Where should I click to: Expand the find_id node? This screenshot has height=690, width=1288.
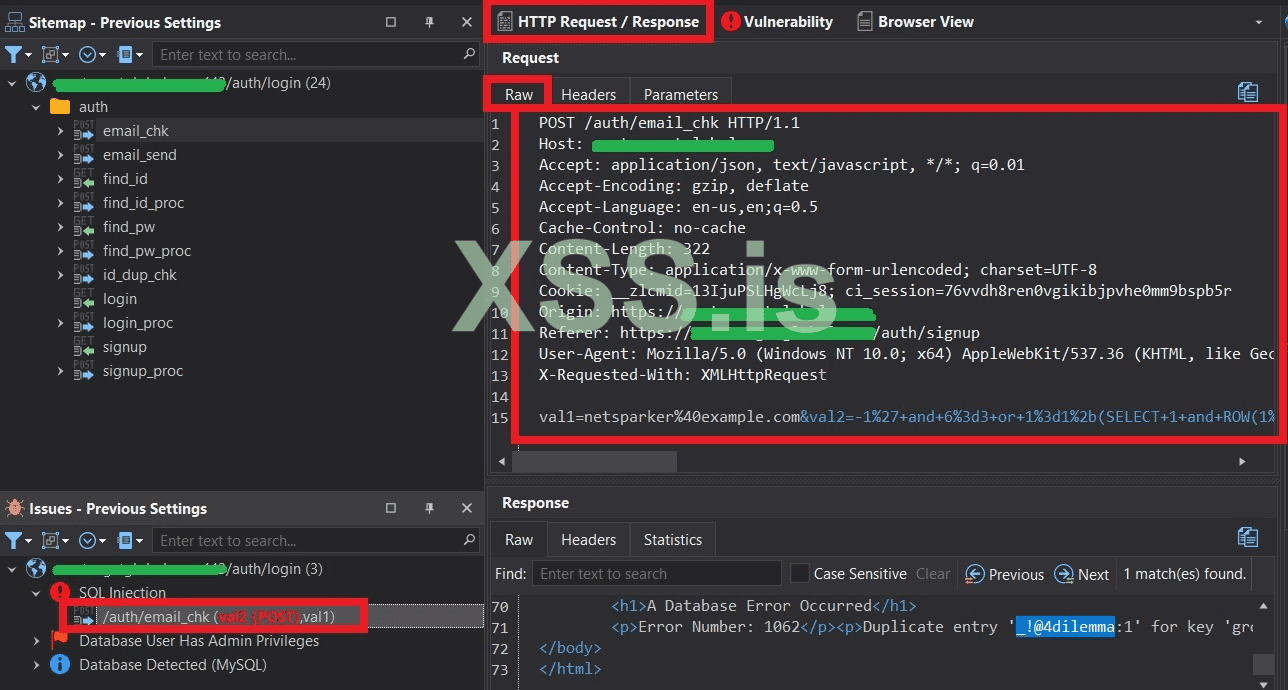pos(60,179)
